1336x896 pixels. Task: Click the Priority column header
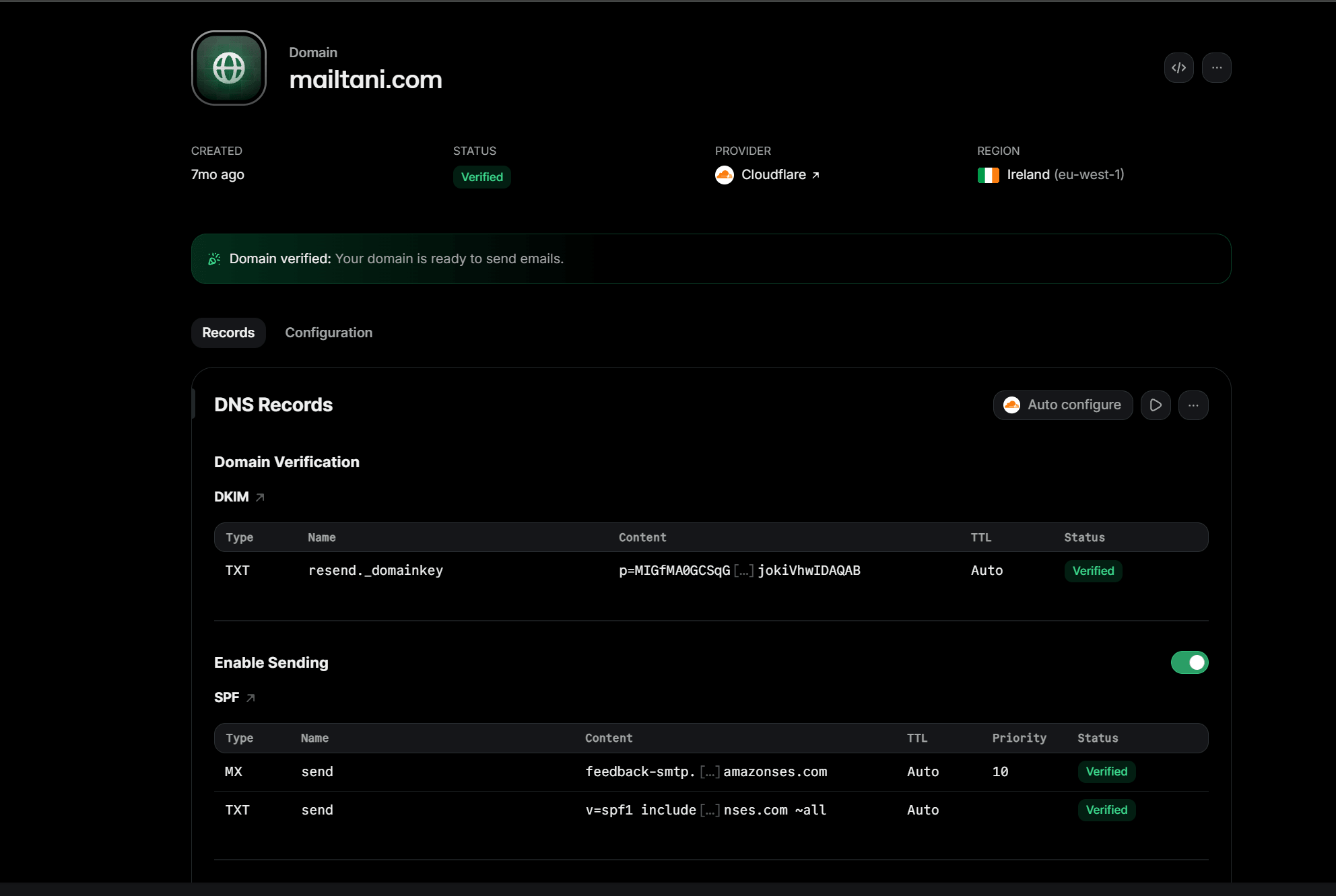pyautogui.click(x=1019, y=738)
